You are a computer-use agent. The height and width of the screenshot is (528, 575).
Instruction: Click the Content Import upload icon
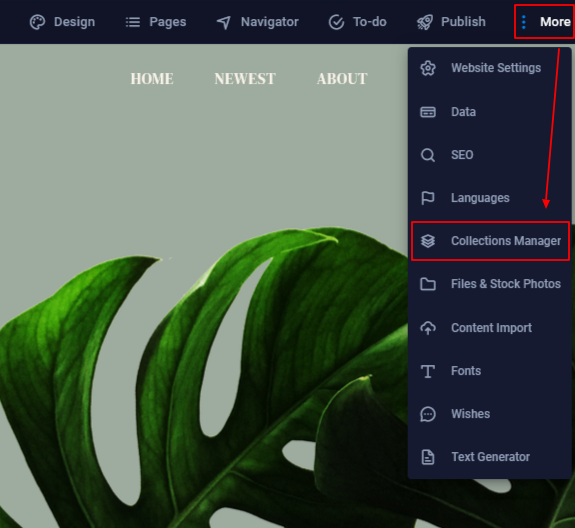click(428, 328)
